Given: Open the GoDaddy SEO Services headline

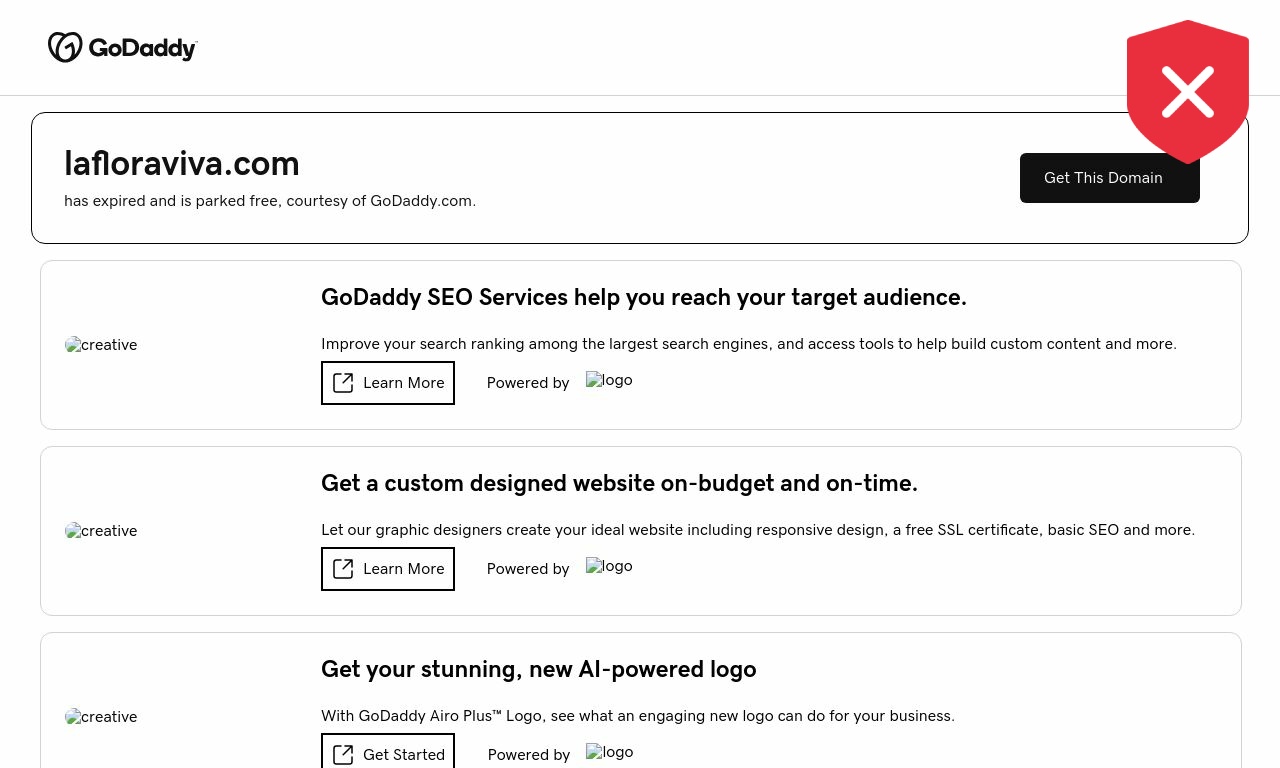Looking at the screenshot, I should pyautogui.click(x=643, y=297).
